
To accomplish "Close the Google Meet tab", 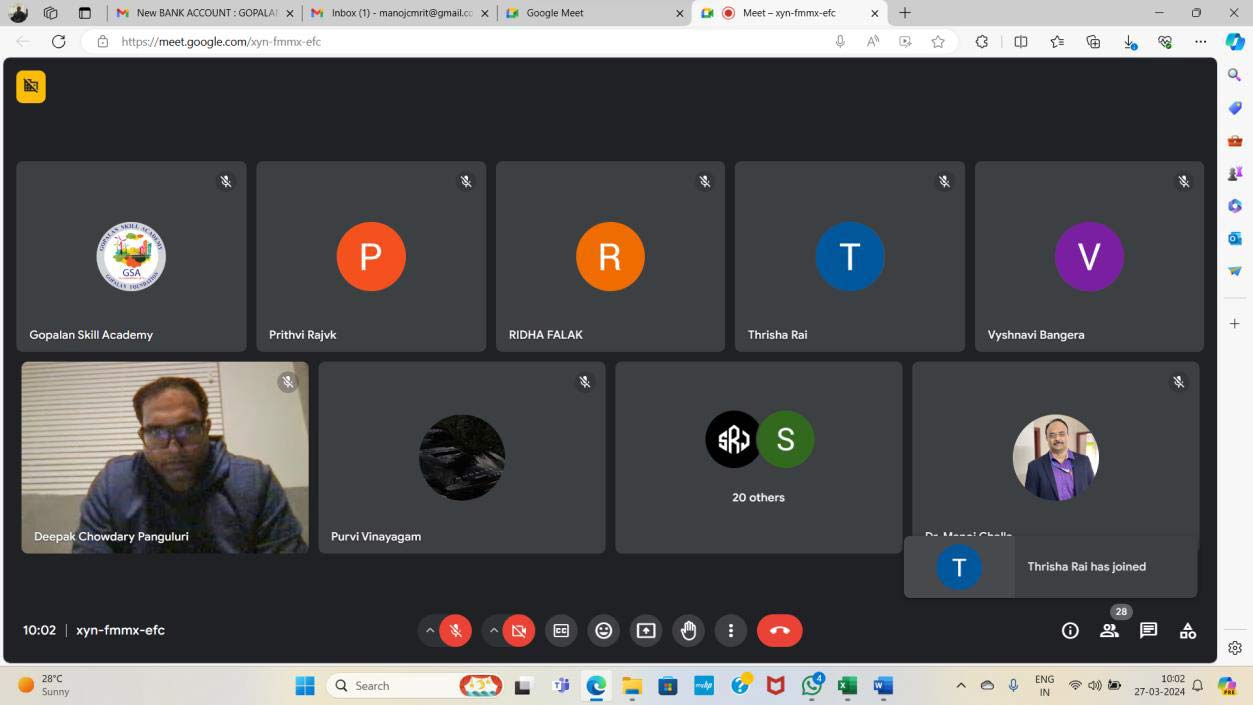I will point(679,13).
